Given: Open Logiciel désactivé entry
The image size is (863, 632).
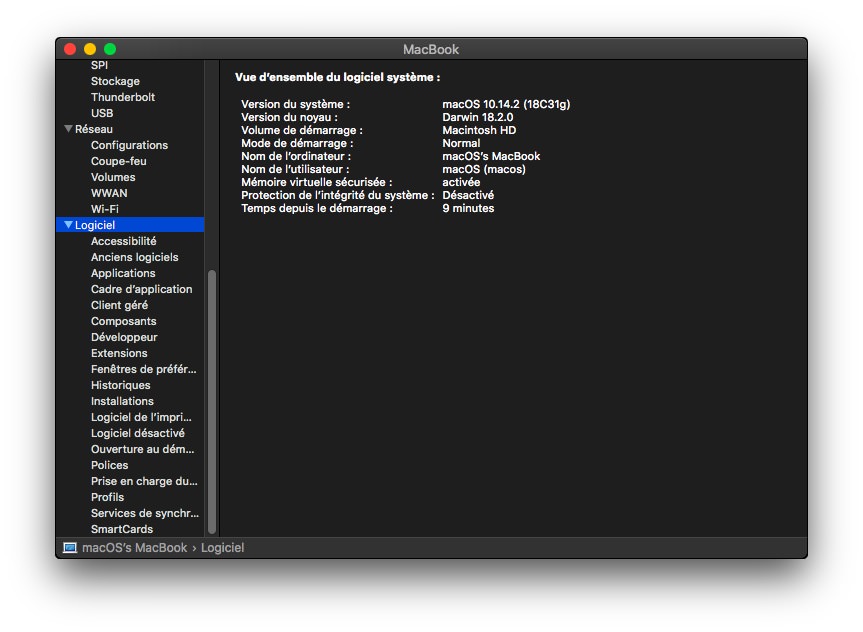Looking at the screenshot, I should point(138,432).
